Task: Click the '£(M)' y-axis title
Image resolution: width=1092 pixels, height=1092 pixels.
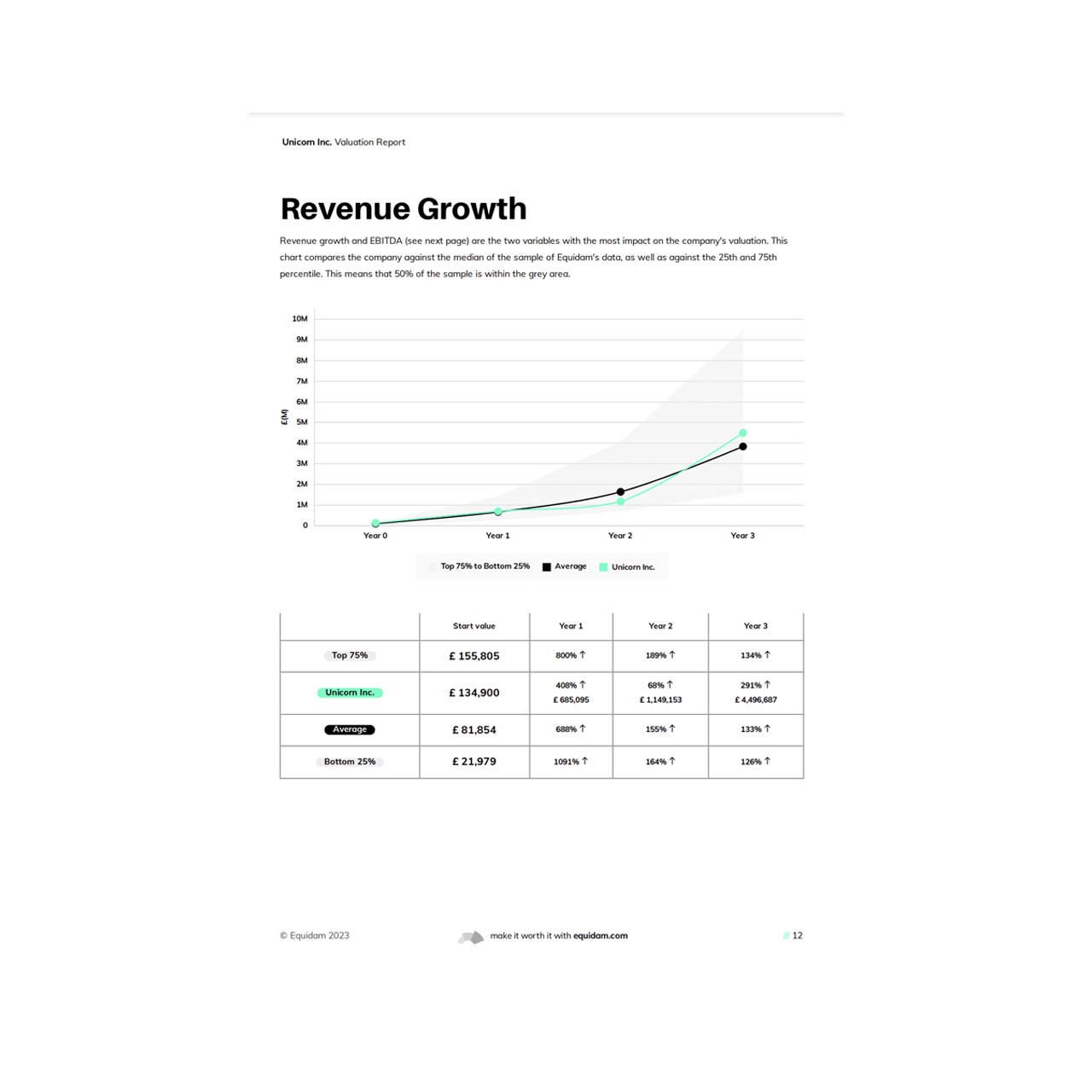Action: click(x=284, y=417)
